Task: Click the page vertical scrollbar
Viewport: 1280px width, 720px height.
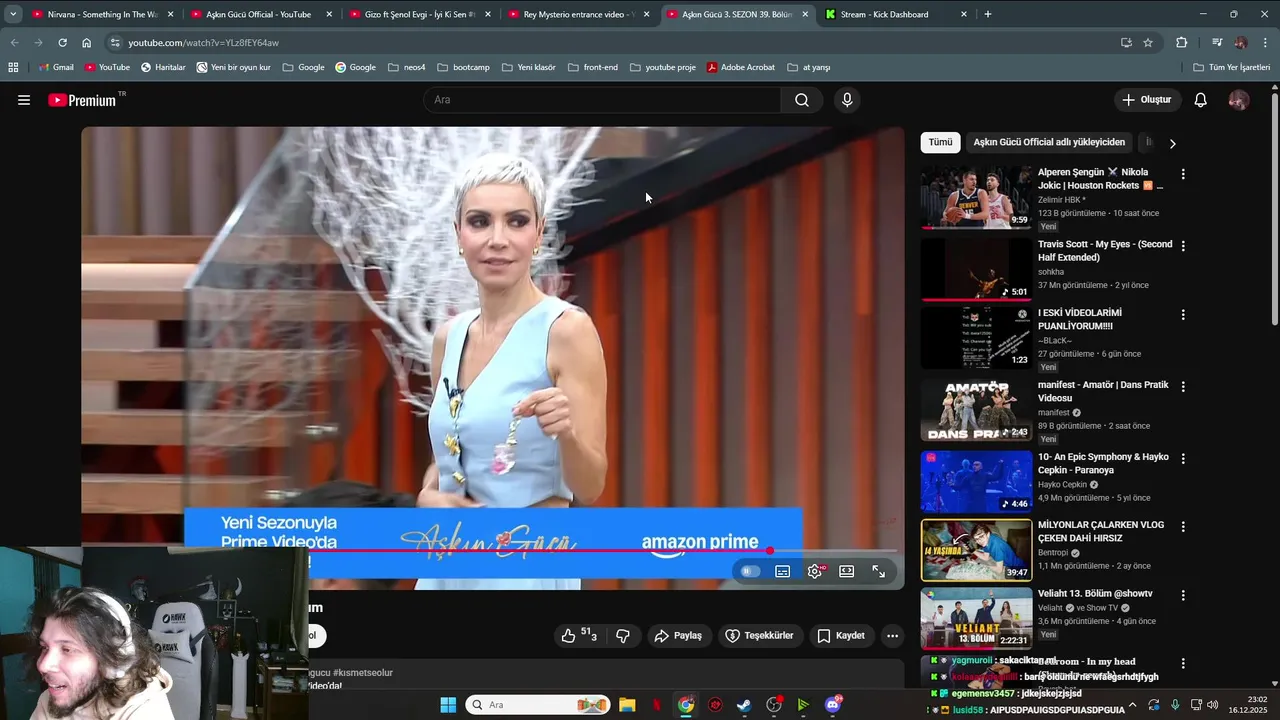Action: (x=1274, y=207)
